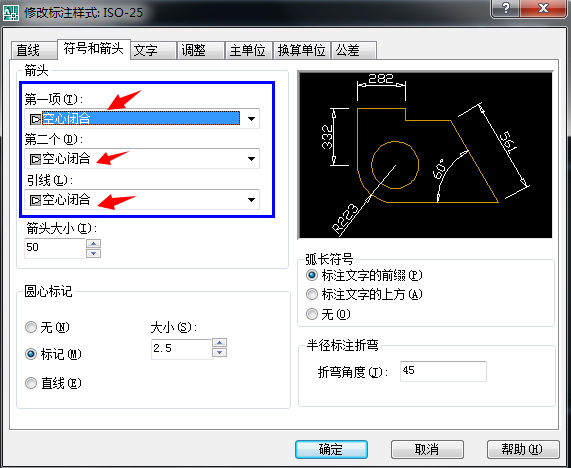Open the 换算单位 tab
The height and width of the screenshot is (468, 571).
(x=302, y=50)
